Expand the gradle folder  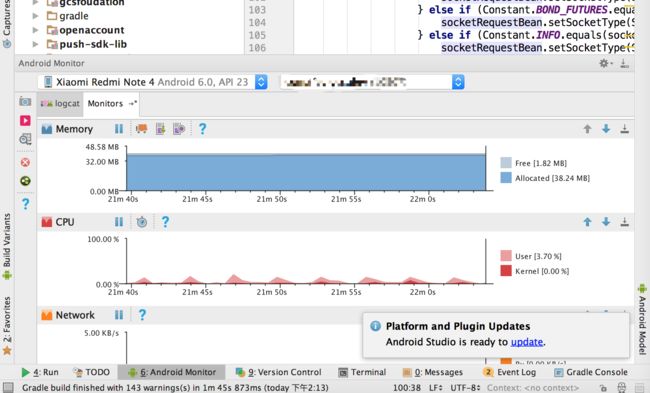tap(36, 16)
